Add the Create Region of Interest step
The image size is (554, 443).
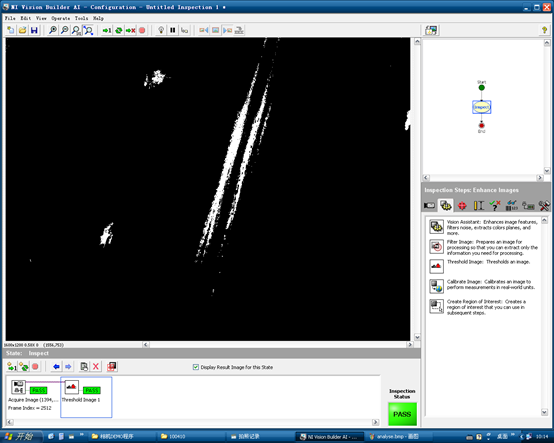(x=436, y=306)
